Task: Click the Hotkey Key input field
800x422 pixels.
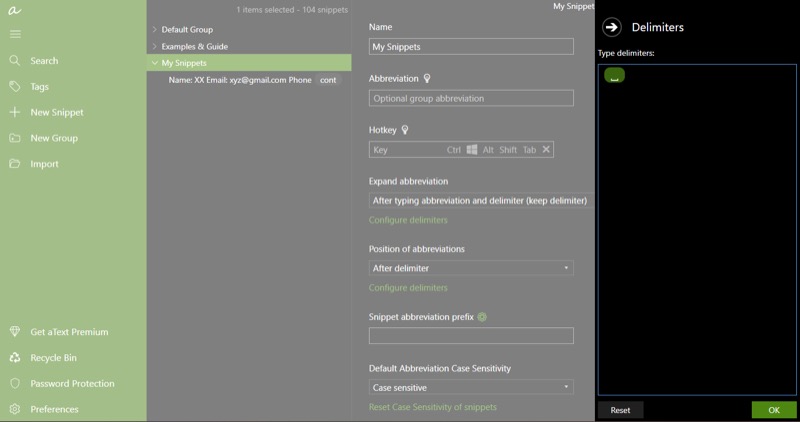Action: [x=406, y=150]
